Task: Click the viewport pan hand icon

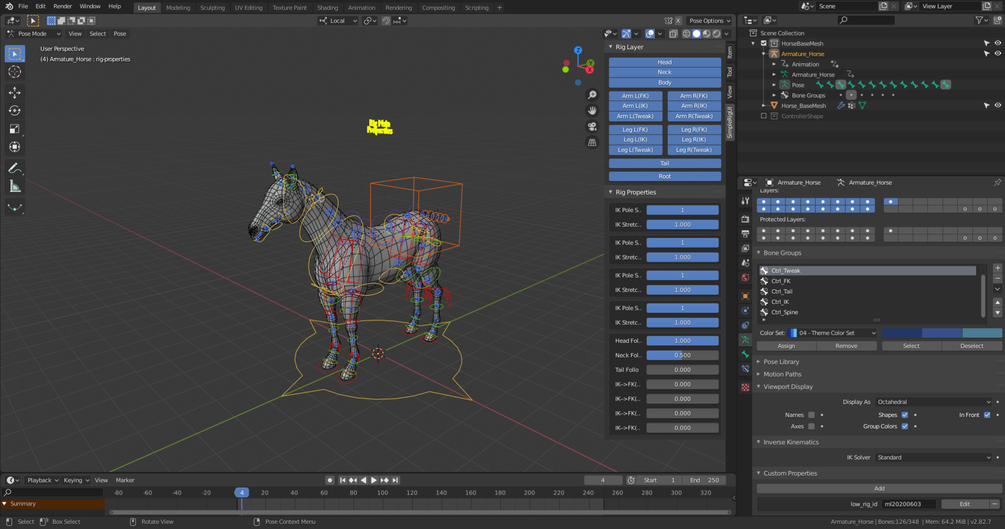Action: [x=592, y=110]
